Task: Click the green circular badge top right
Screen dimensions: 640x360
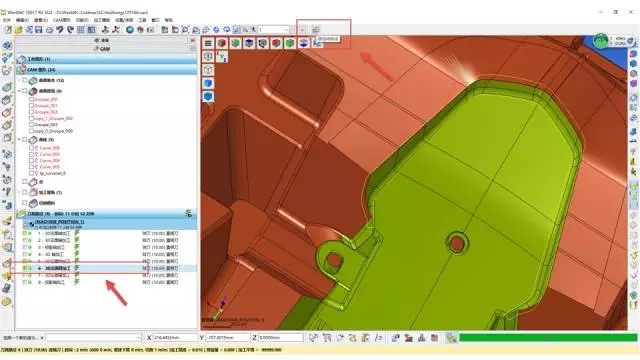Action: (600, 41)
